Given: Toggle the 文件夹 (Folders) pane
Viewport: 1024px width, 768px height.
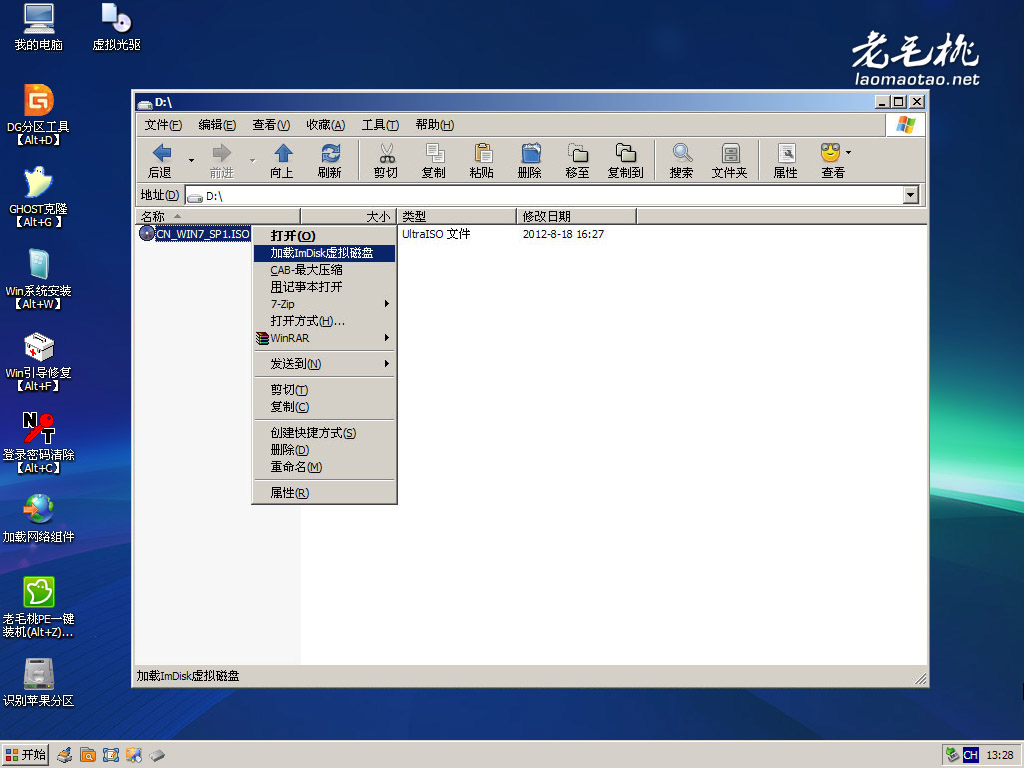Looking at the screenshot, I should 729,161.
